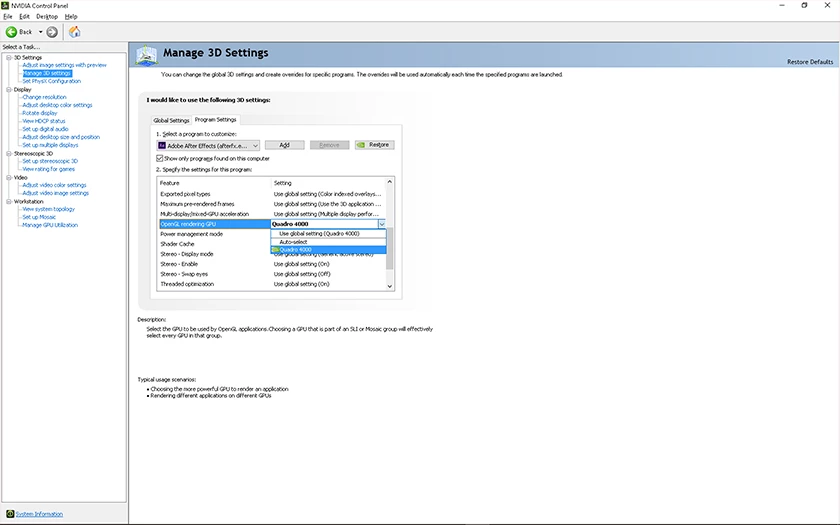The width and height of the screenshot is (840, 525).
Task: Open Adjust desktop color settings
Action: 57,106
